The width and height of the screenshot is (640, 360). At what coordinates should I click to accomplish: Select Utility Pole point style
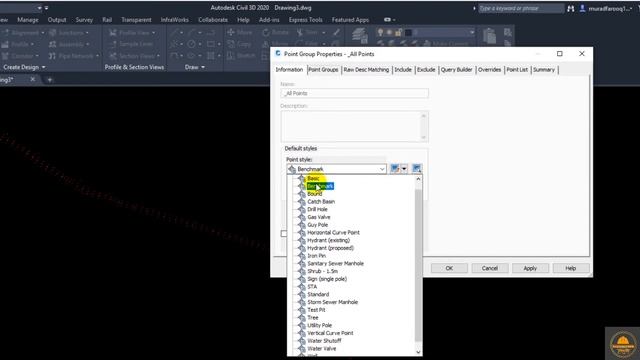(320, 325)
